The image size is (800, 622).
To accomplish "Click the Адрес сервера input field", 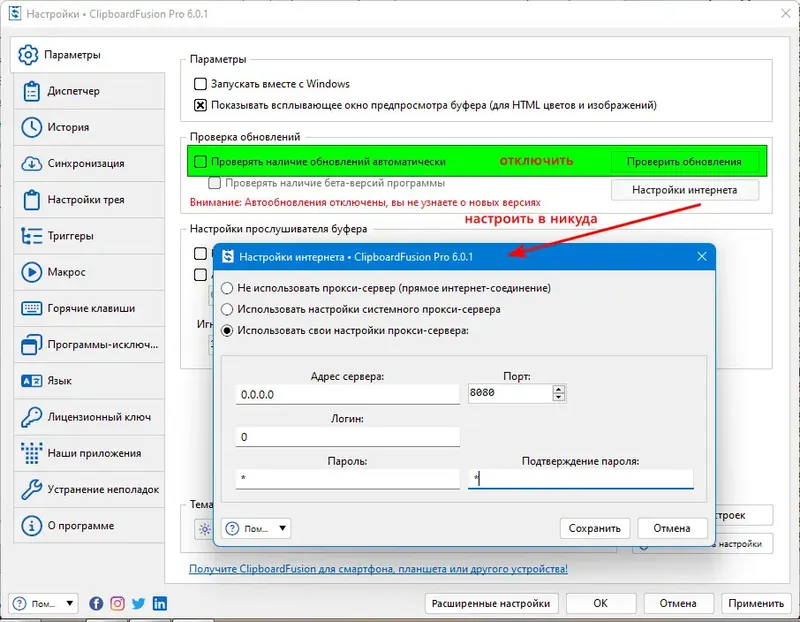I will pyautogui.click(x=347, y=394).
